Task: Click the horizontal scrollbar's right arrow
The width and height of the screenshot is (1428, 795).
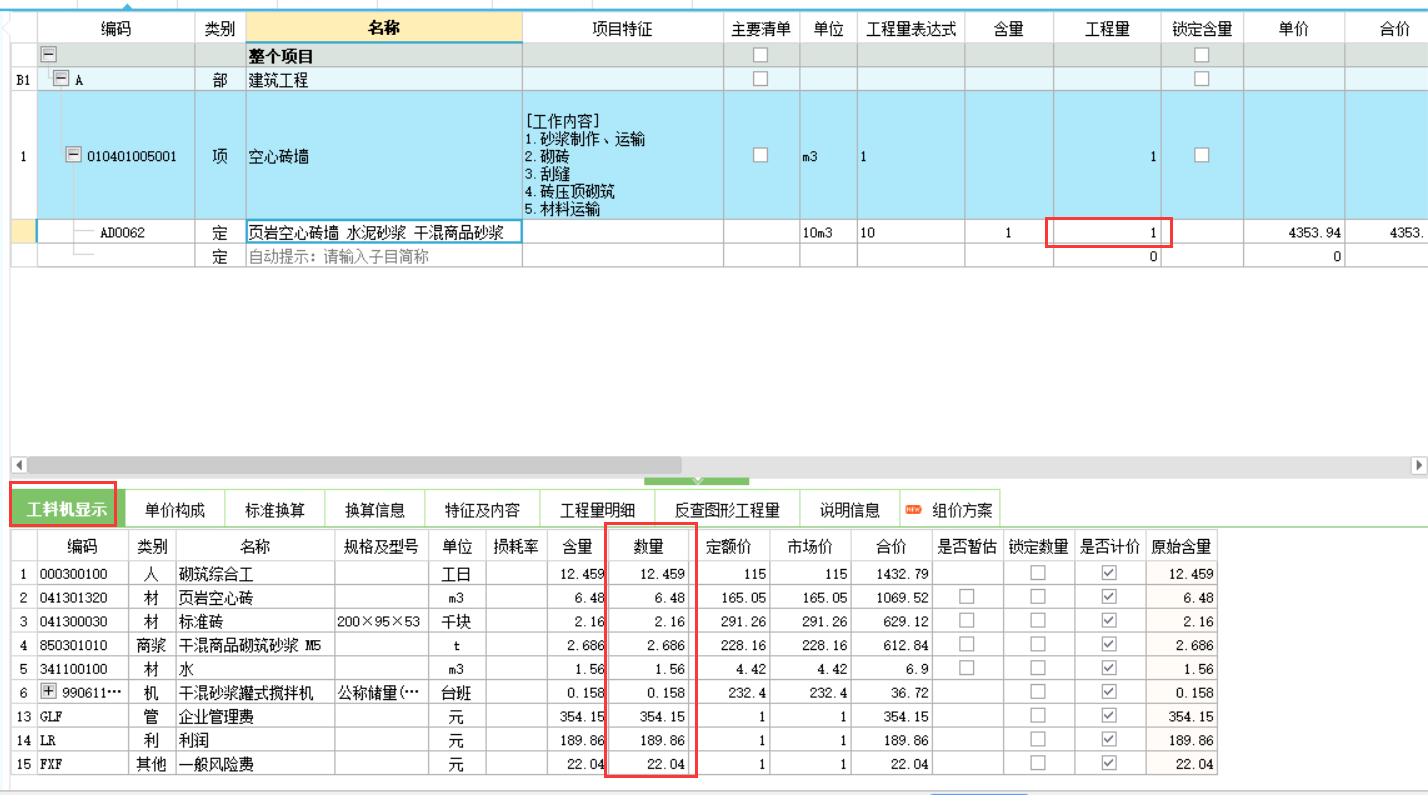Action: (1418, 465)
